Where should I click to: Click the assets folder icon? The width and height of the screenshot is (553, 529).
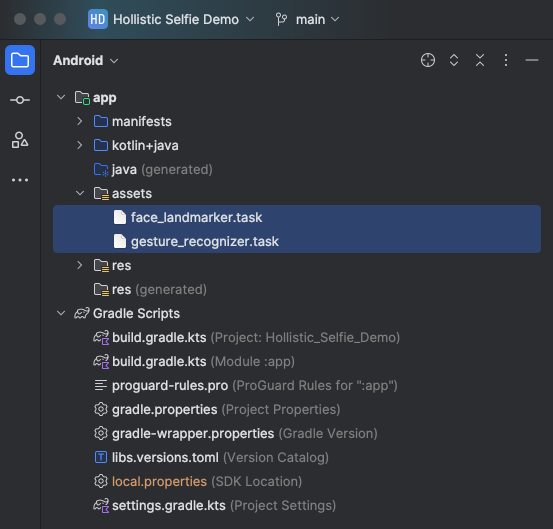pos(101,194)
